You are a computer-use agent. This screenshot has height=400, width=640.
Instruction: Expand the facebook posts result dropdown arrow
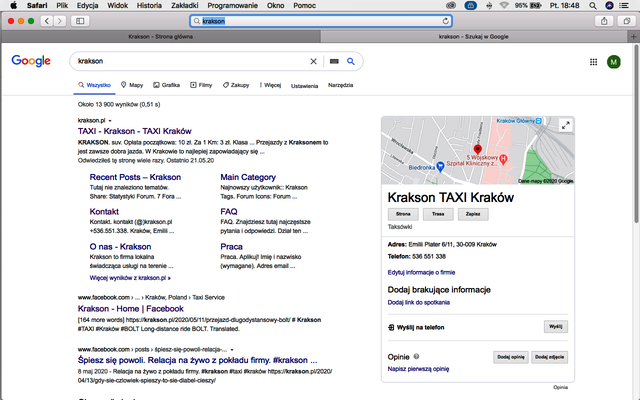232,350
